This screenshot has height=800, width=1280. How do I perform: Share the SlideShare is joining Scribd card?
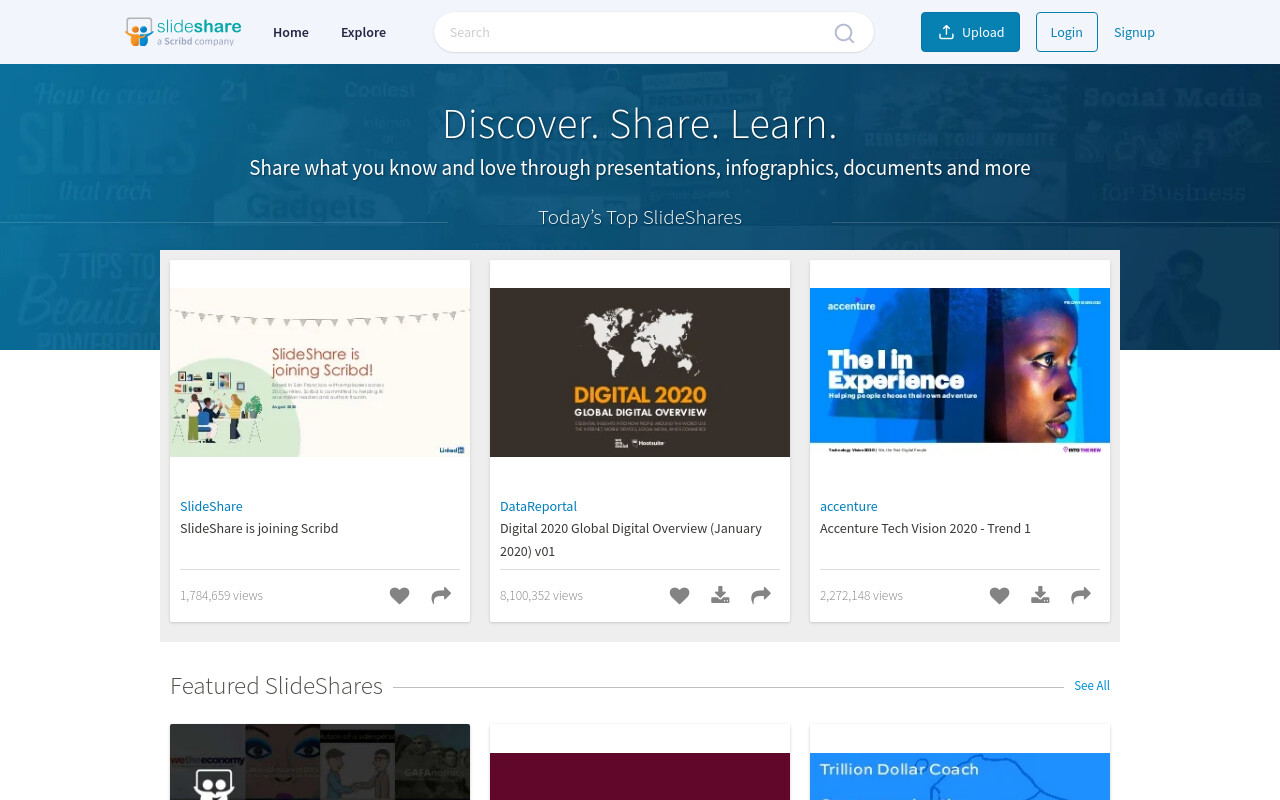pyautogui.click(x=441, y=596)
